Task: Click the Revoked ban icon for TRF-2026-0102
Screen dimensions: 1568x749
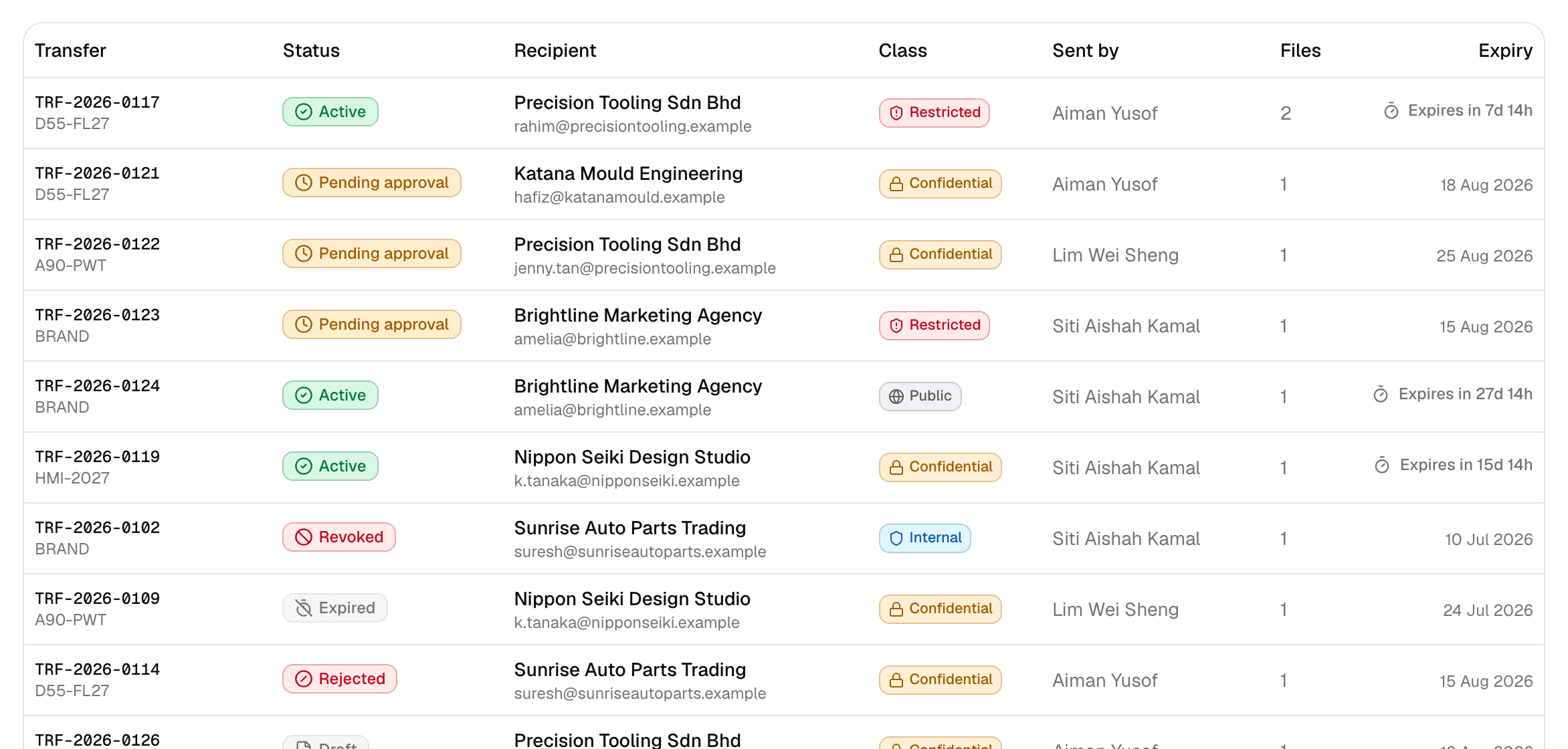Action: (x=304, y=537)
